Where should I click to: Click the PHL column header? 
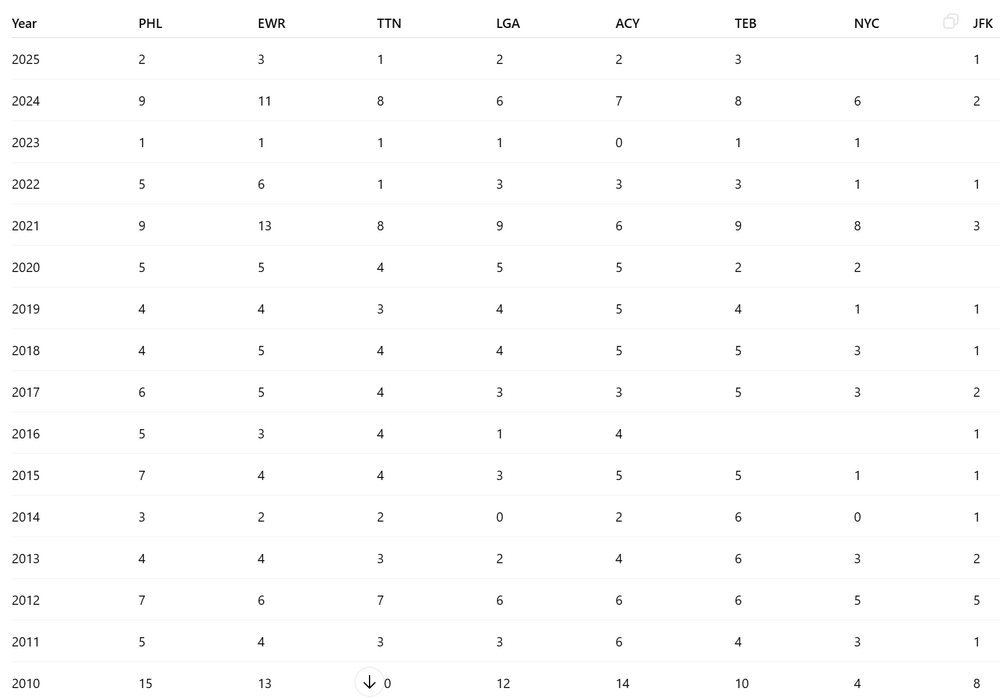pos(151,24)
